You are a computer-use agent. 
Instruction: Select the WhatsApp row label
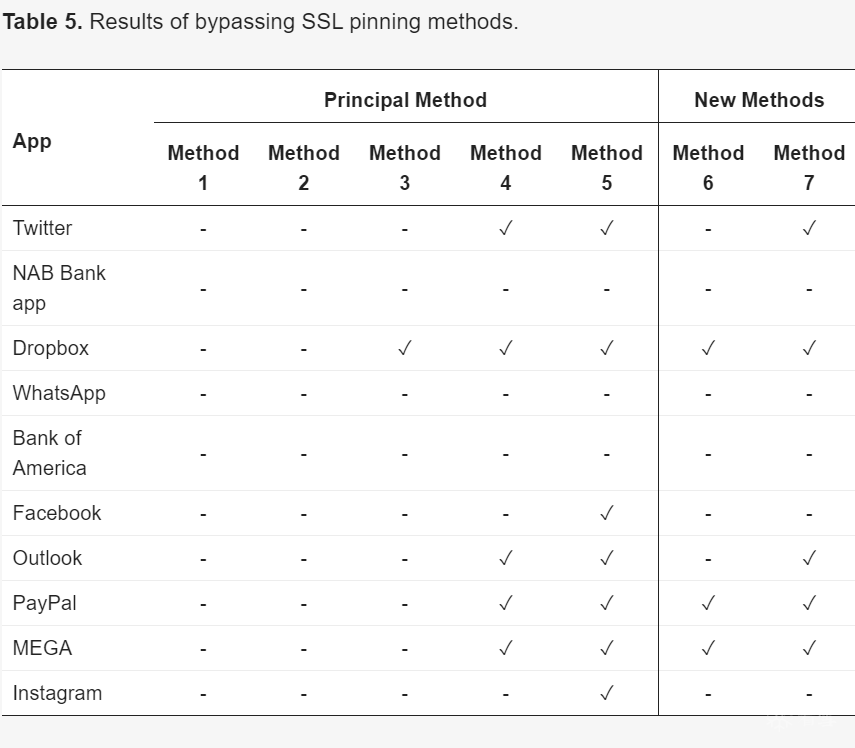[59, 393]
